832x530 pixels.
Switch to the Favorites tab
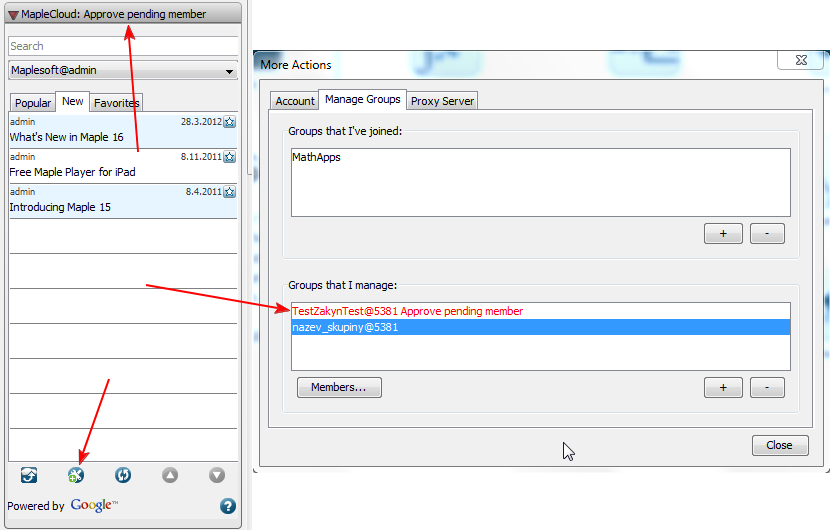tap(116, 103)
